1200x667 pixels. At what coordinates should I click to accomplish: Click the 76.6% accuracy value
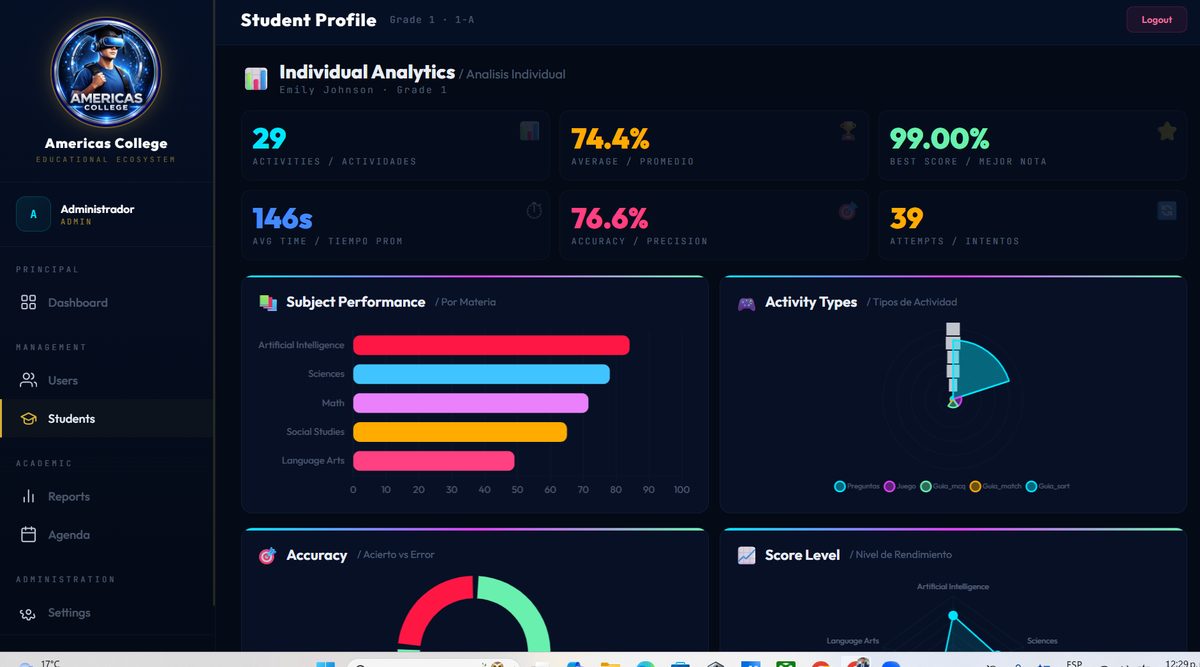pyautogui.click(x=610, y=218)
